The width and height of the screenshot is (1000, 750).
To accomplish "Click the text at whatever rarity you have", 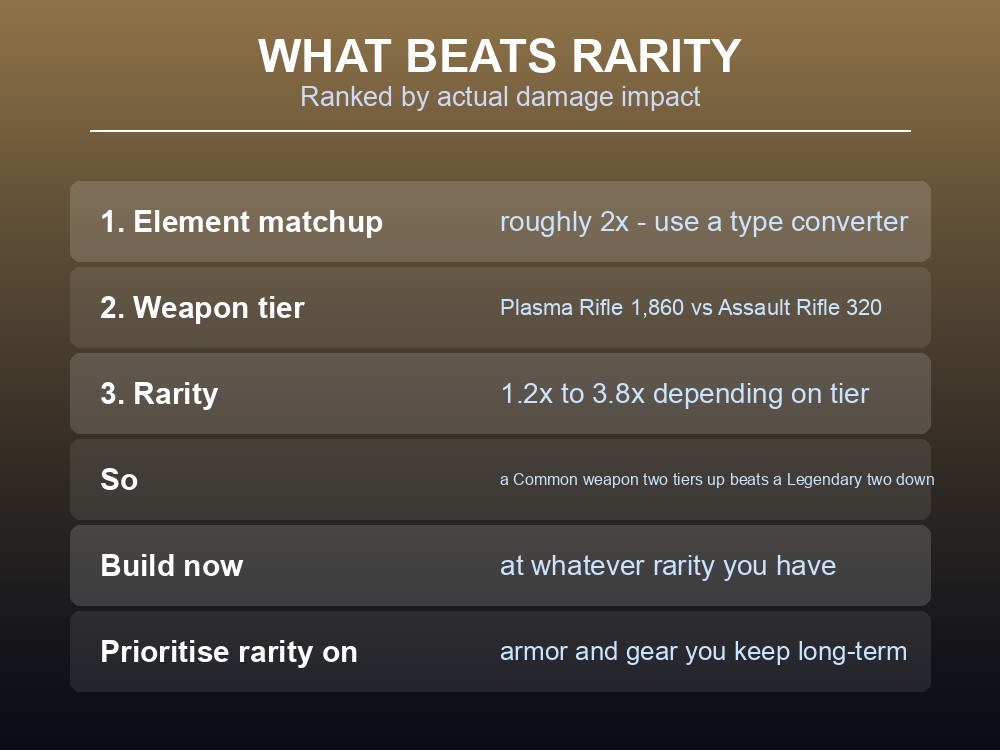I will pyautogui.click(x=668, y=566).
